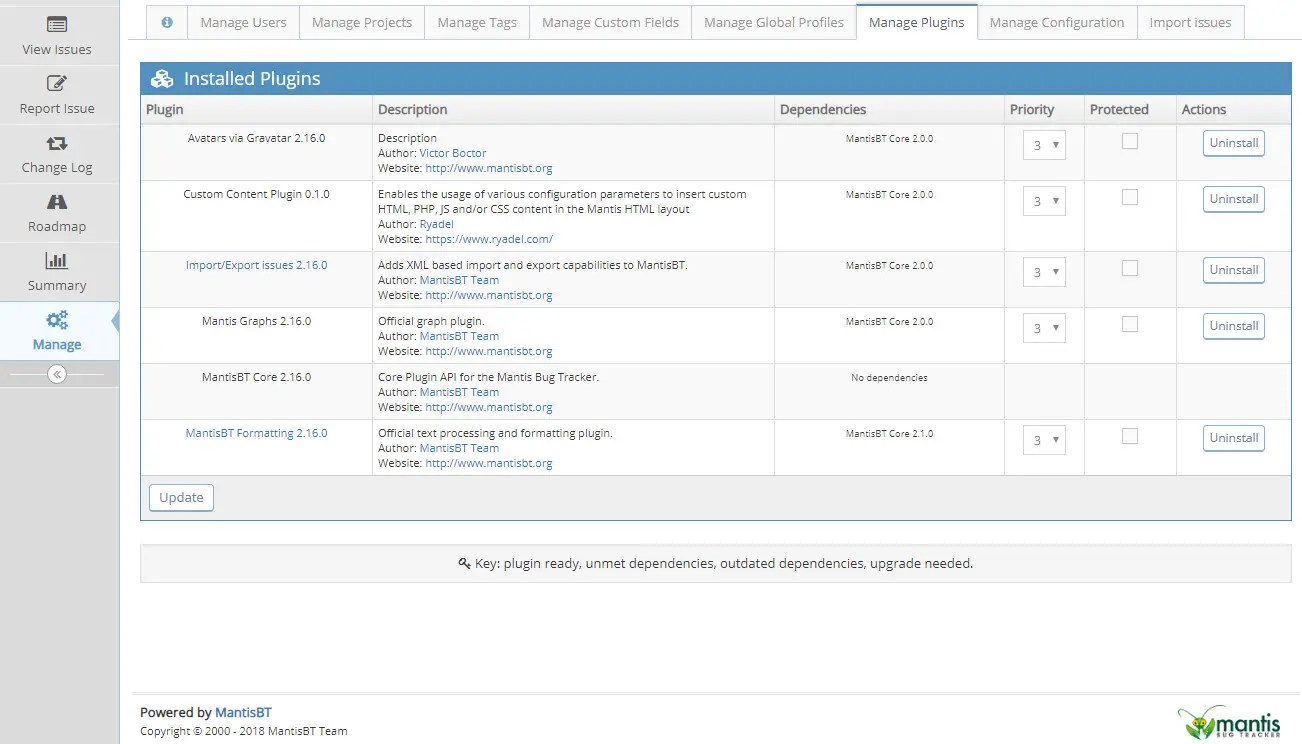Enable Protected for Custom Content Plugin
This screenshot has width=1302, height=744.
pyautogui.click(x=1129, y=197)
